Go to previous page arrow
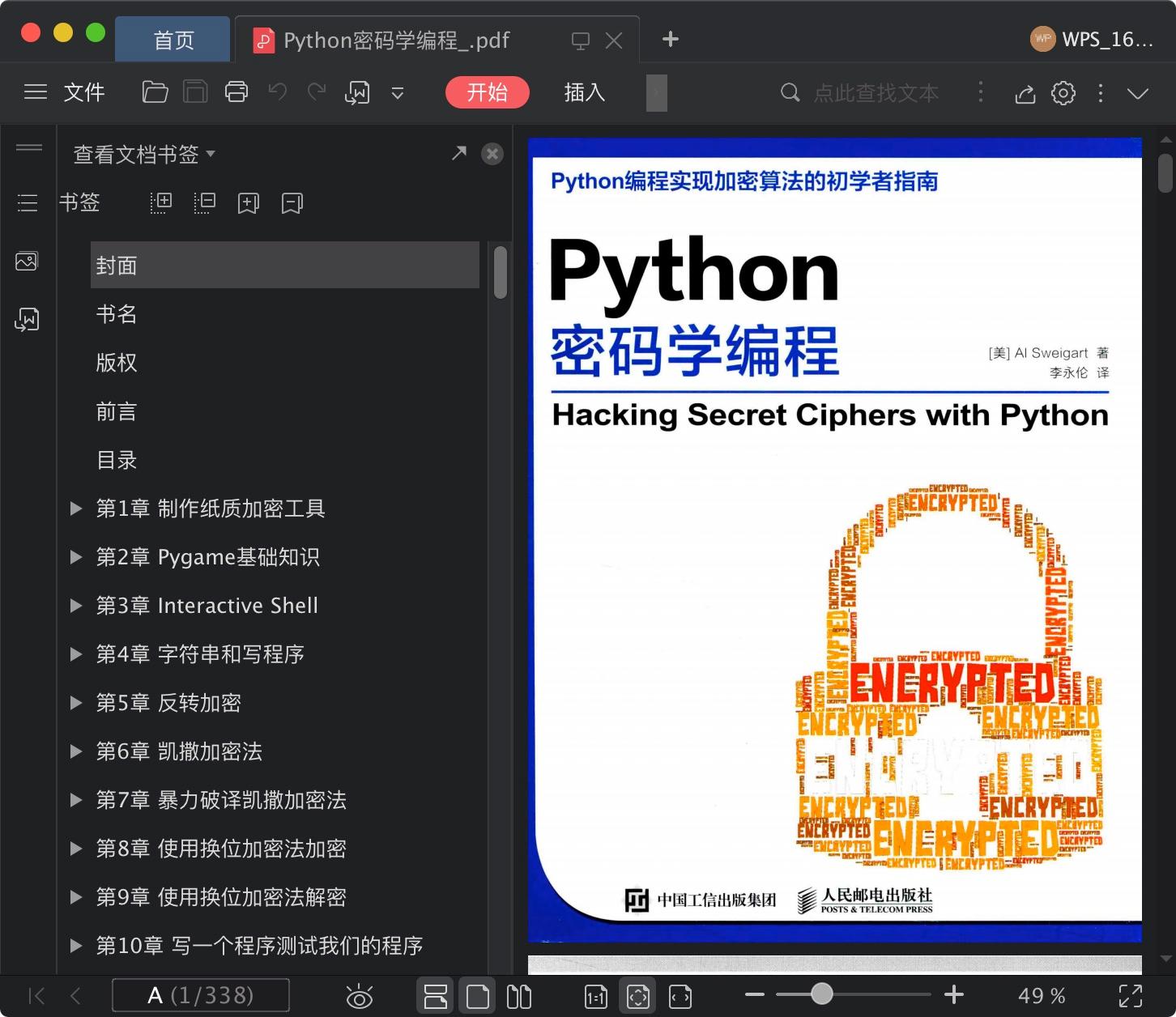The height and width of the screenshot is (1017, 1176). (75, 996)
